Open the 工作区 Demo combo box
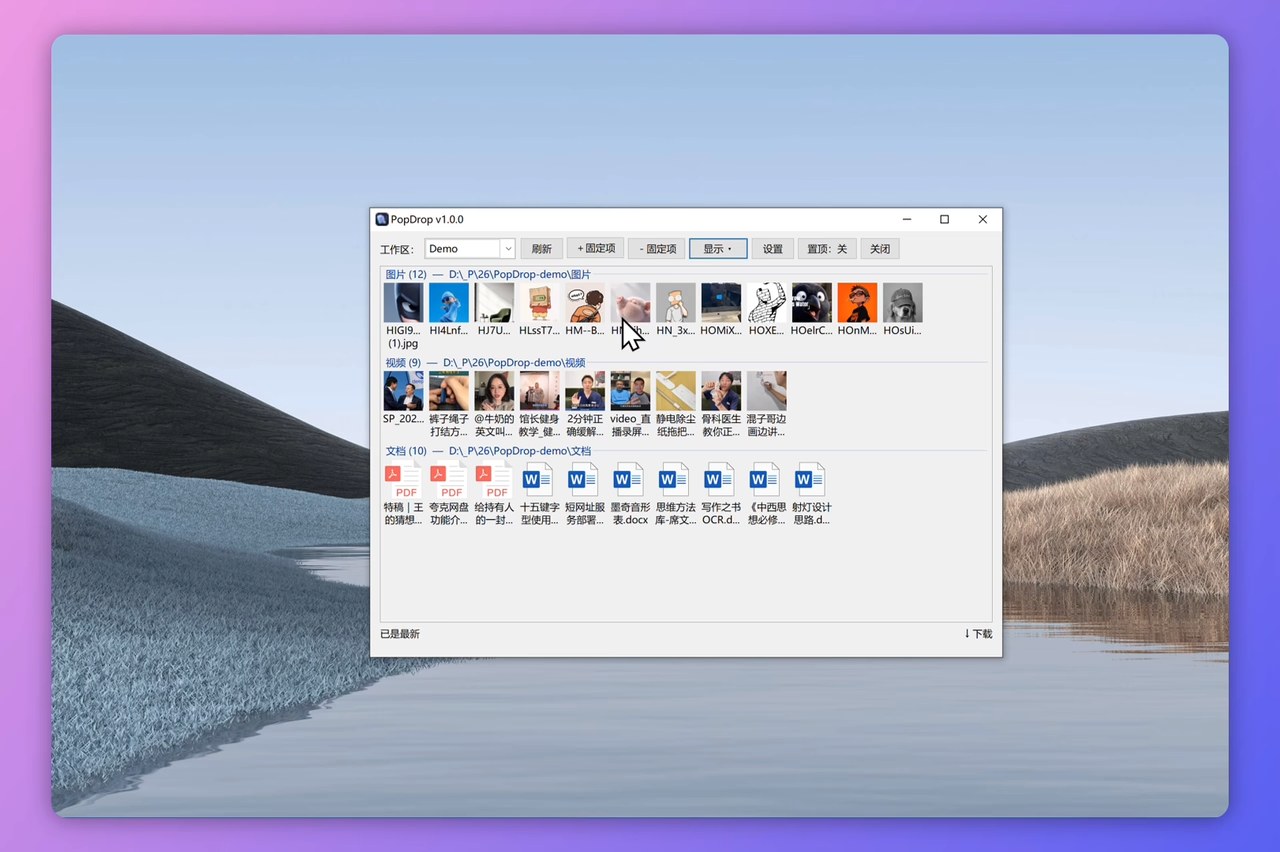This screenshot has width=1280, height=852. pyautogui.click(x=470, y=249)
